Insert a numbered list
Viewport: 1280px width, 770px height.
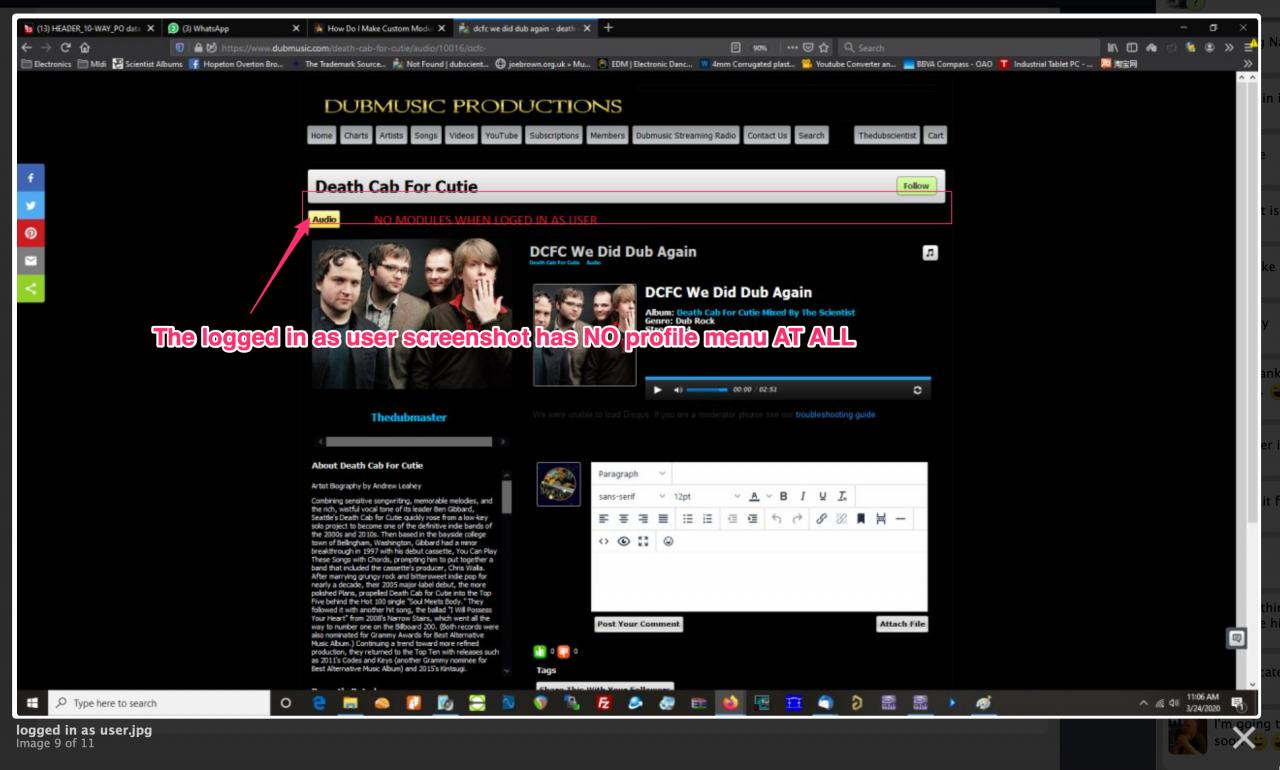click(x=706, y=519)
